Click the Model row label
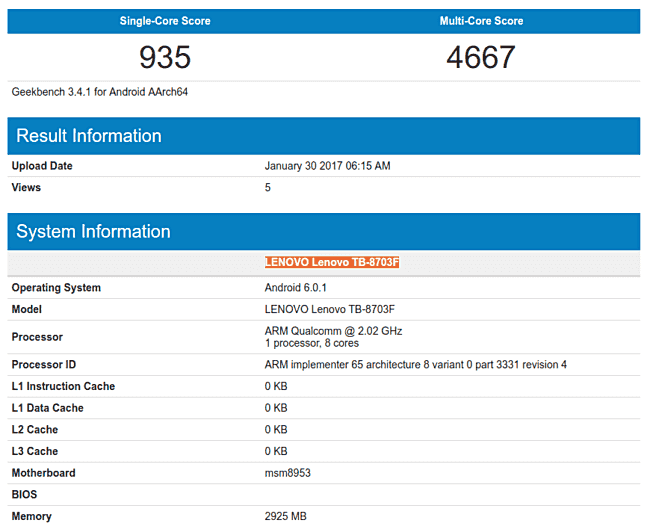The height and width of the screenshot is (532, 650). tap(28, 310)
